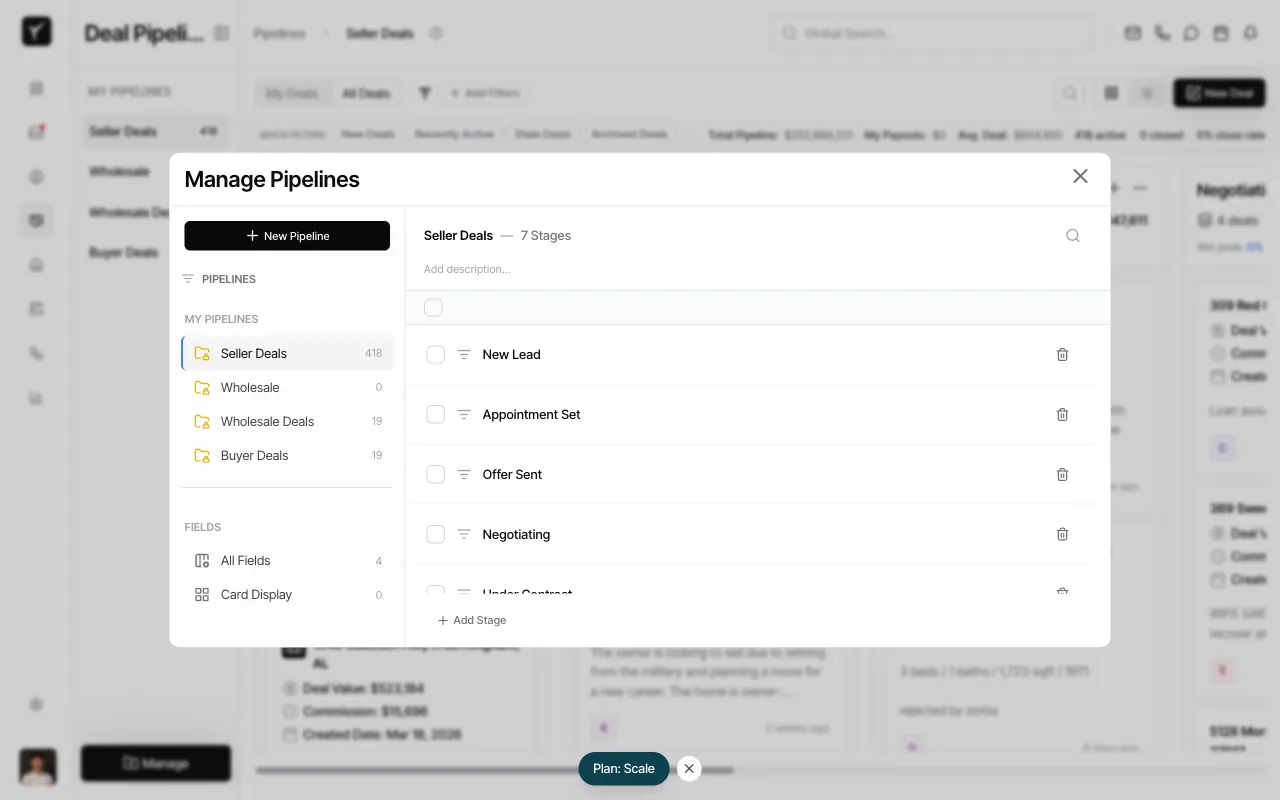Delete the Offer Sent stage
The width and height of the screenshot is (1280, 800).
(1062, 474)
